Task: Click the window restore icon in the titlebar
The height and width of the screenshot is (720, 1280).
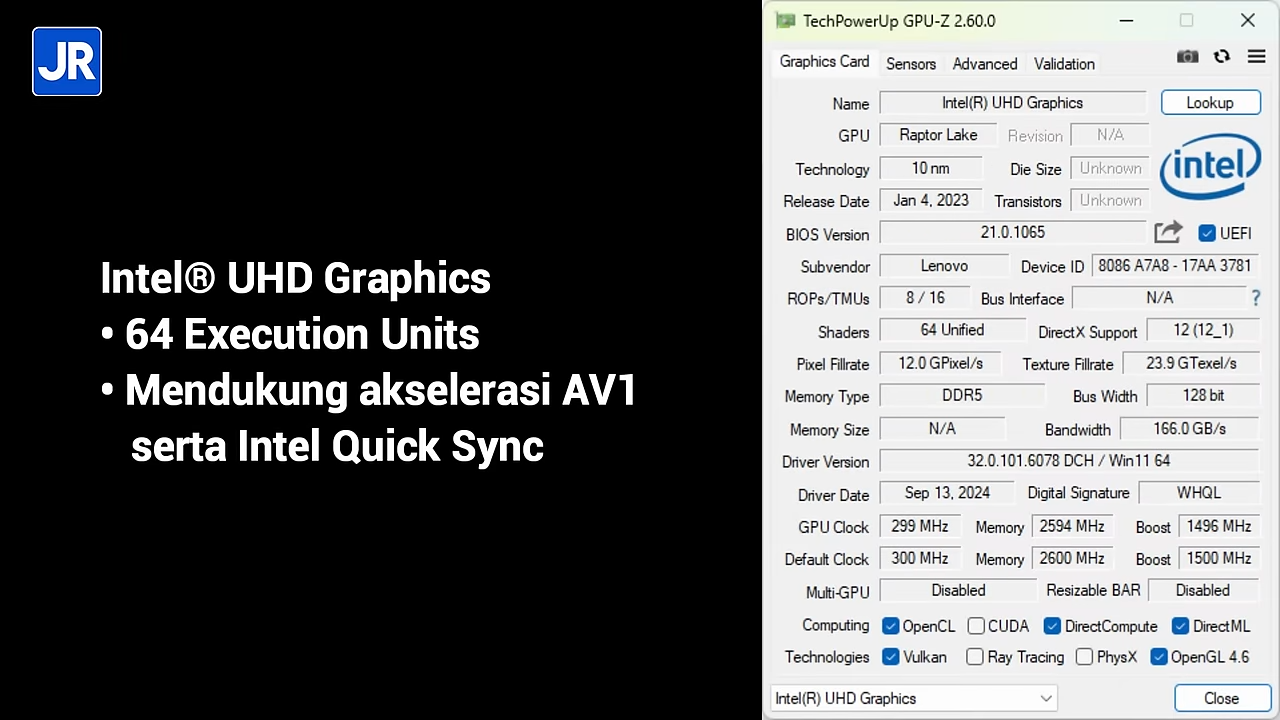Action: (x=1186, y=20)
